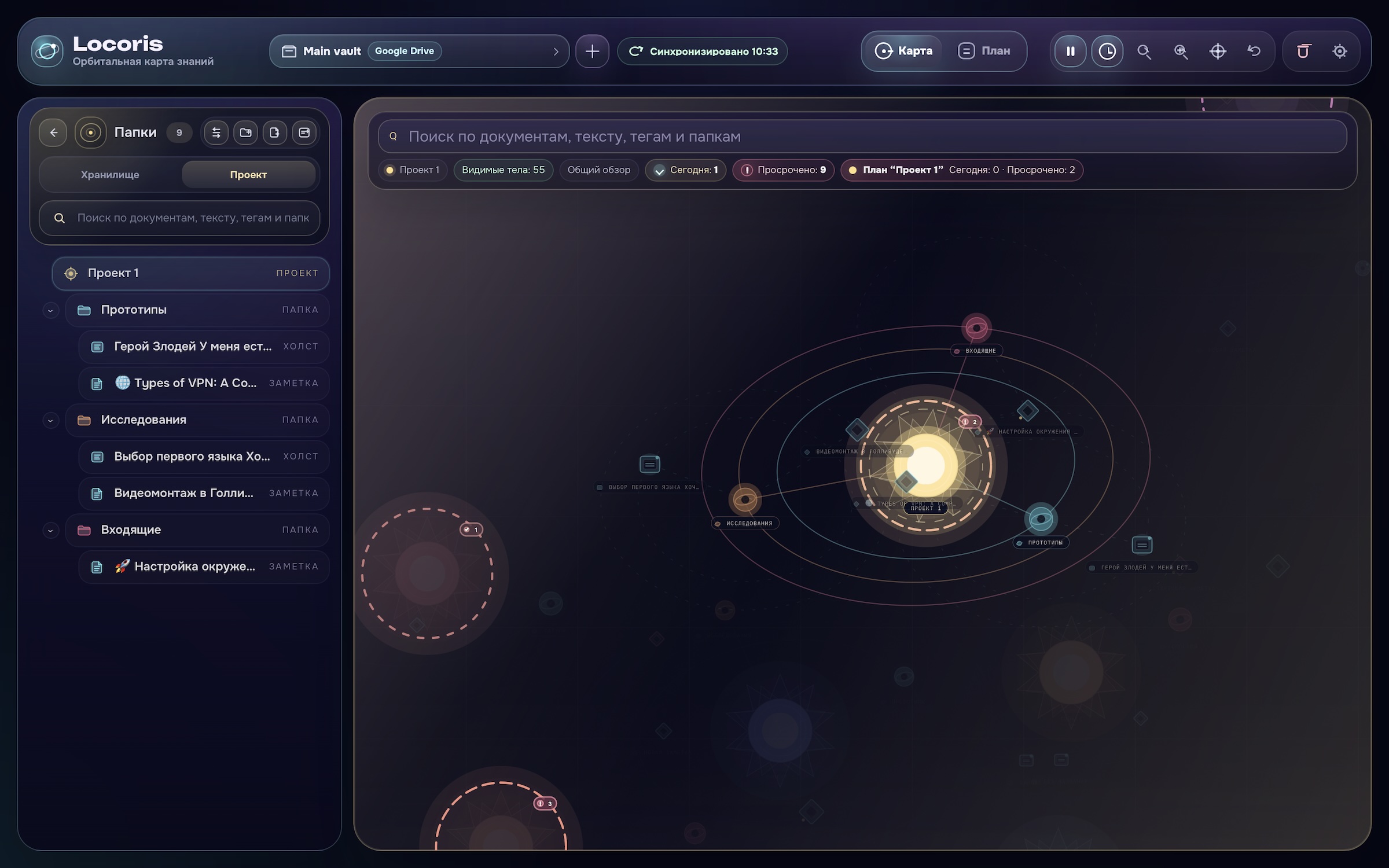Open the Исследования folder row
The image size is (1389, 868).
pos(197,420)
